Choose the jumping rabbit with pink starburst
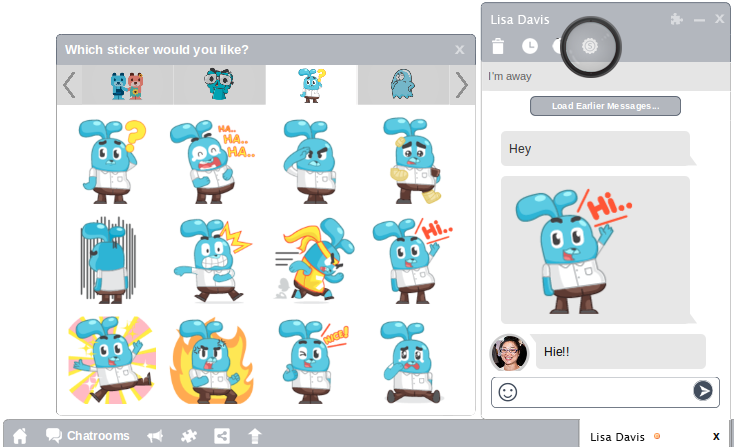Image resolution: width=734 pixels, height=447 pixels. pyautogui.click(x=111, y=360)
